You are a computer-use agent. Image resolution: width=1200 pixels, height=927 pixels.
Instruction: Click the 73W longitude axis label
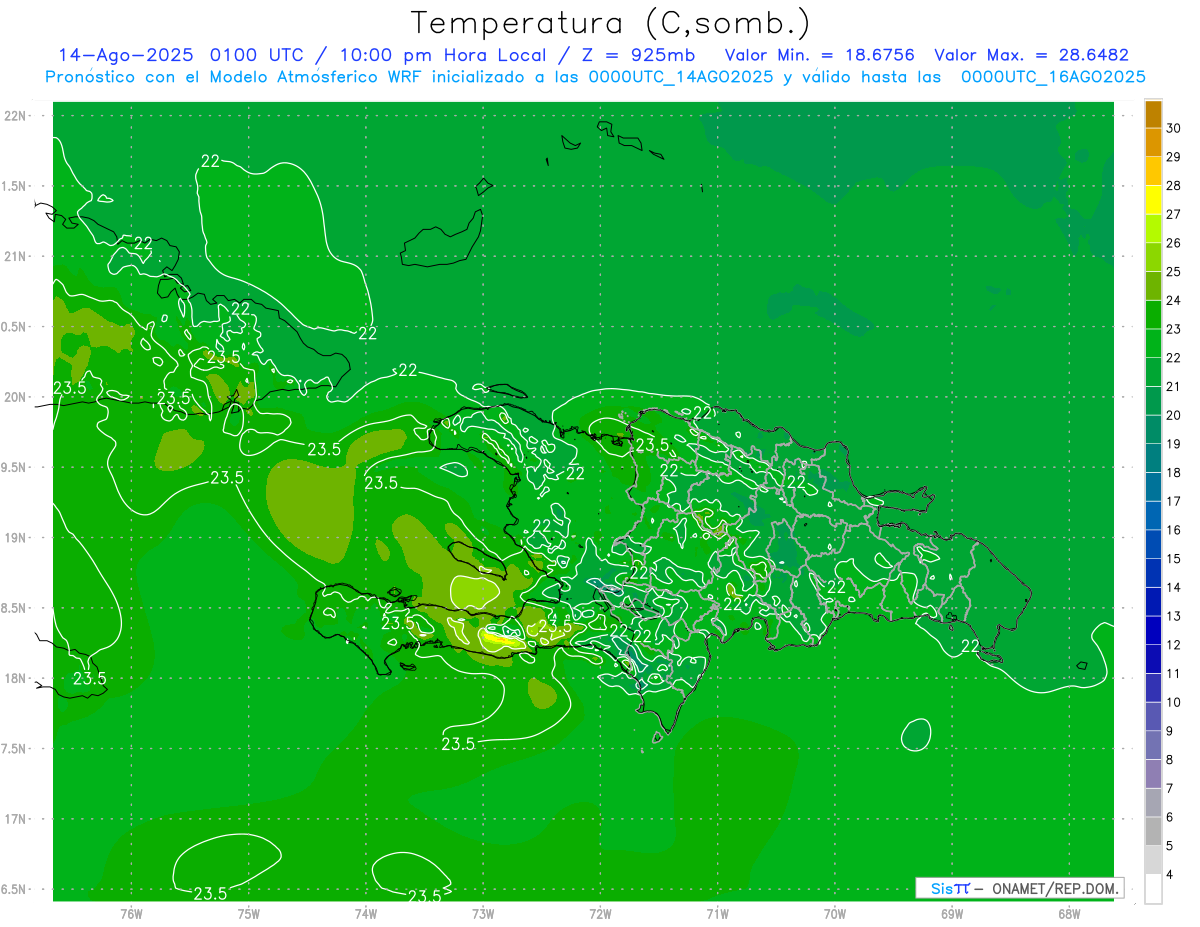[x=483, y=913]
